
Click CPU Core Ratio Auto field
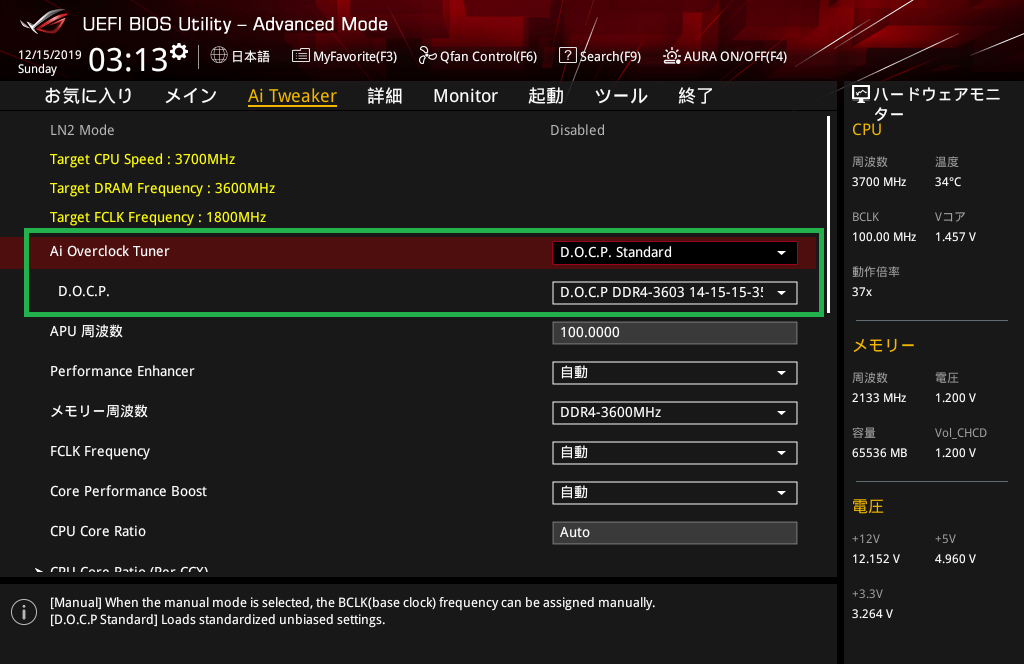pyautogui.click(x=675, y=533)
